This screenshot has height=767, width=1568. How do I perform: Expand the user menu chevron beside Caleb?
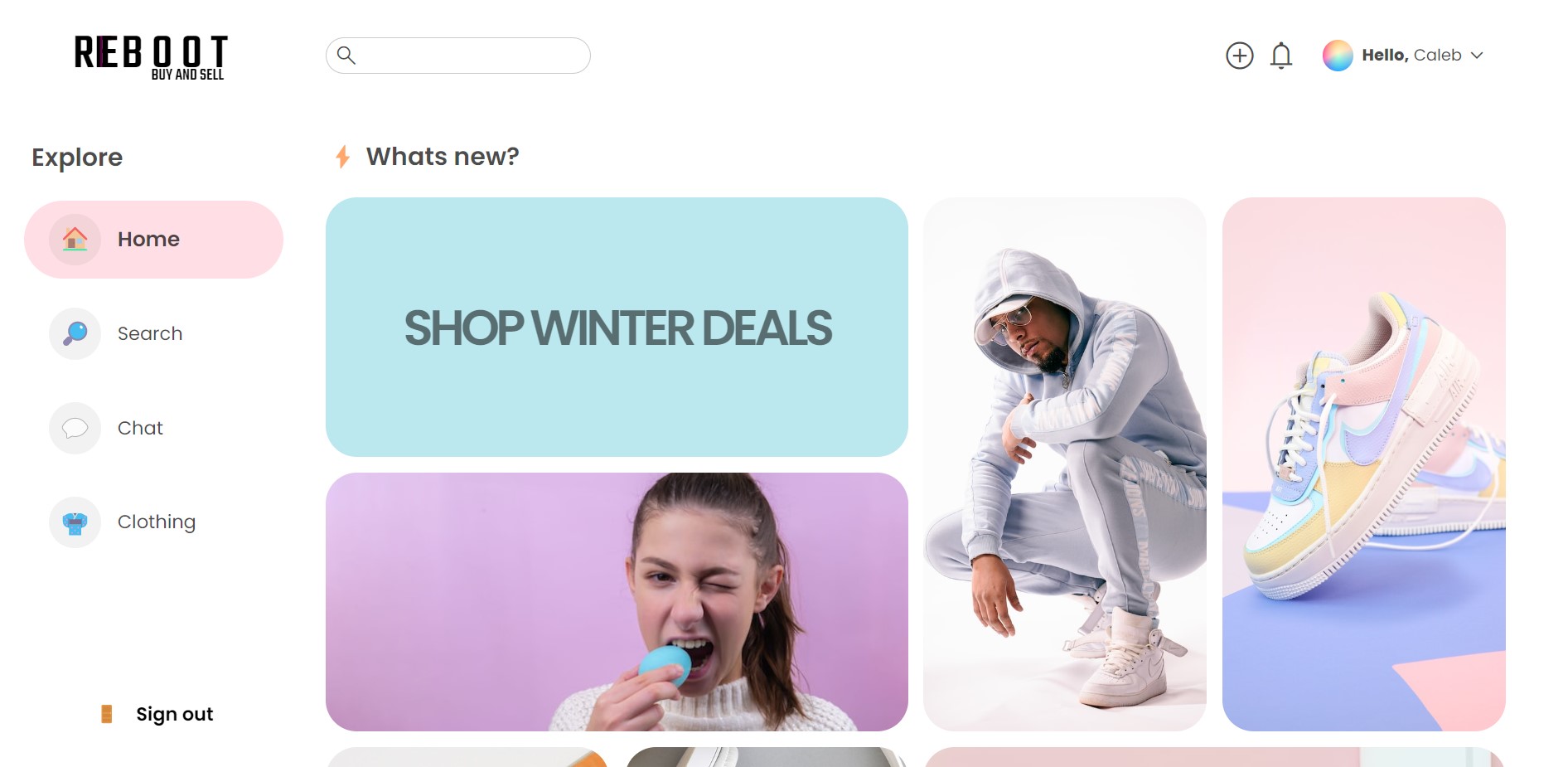[1477, 56]
